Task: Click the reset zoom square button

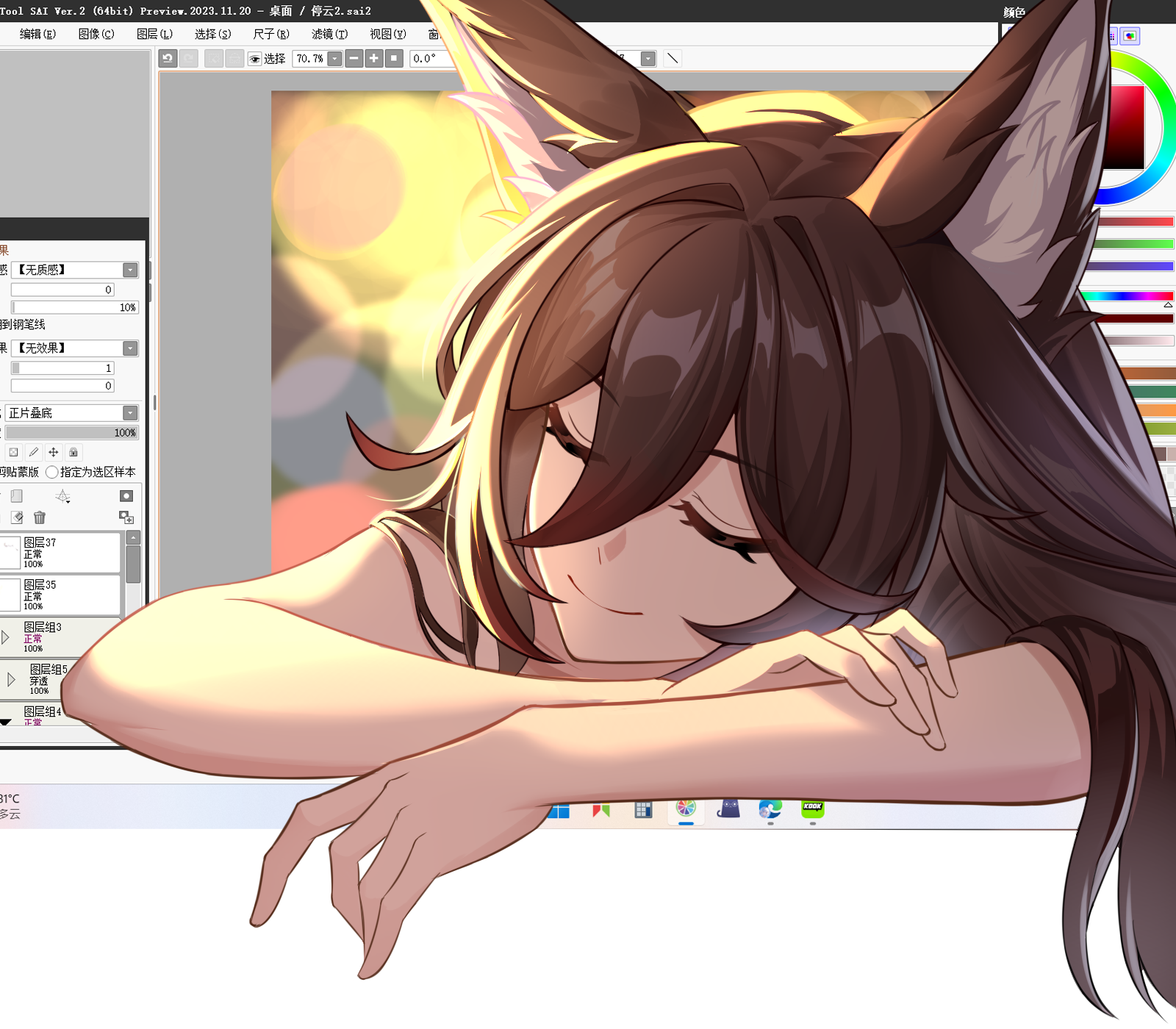Action: click(394, 59)
